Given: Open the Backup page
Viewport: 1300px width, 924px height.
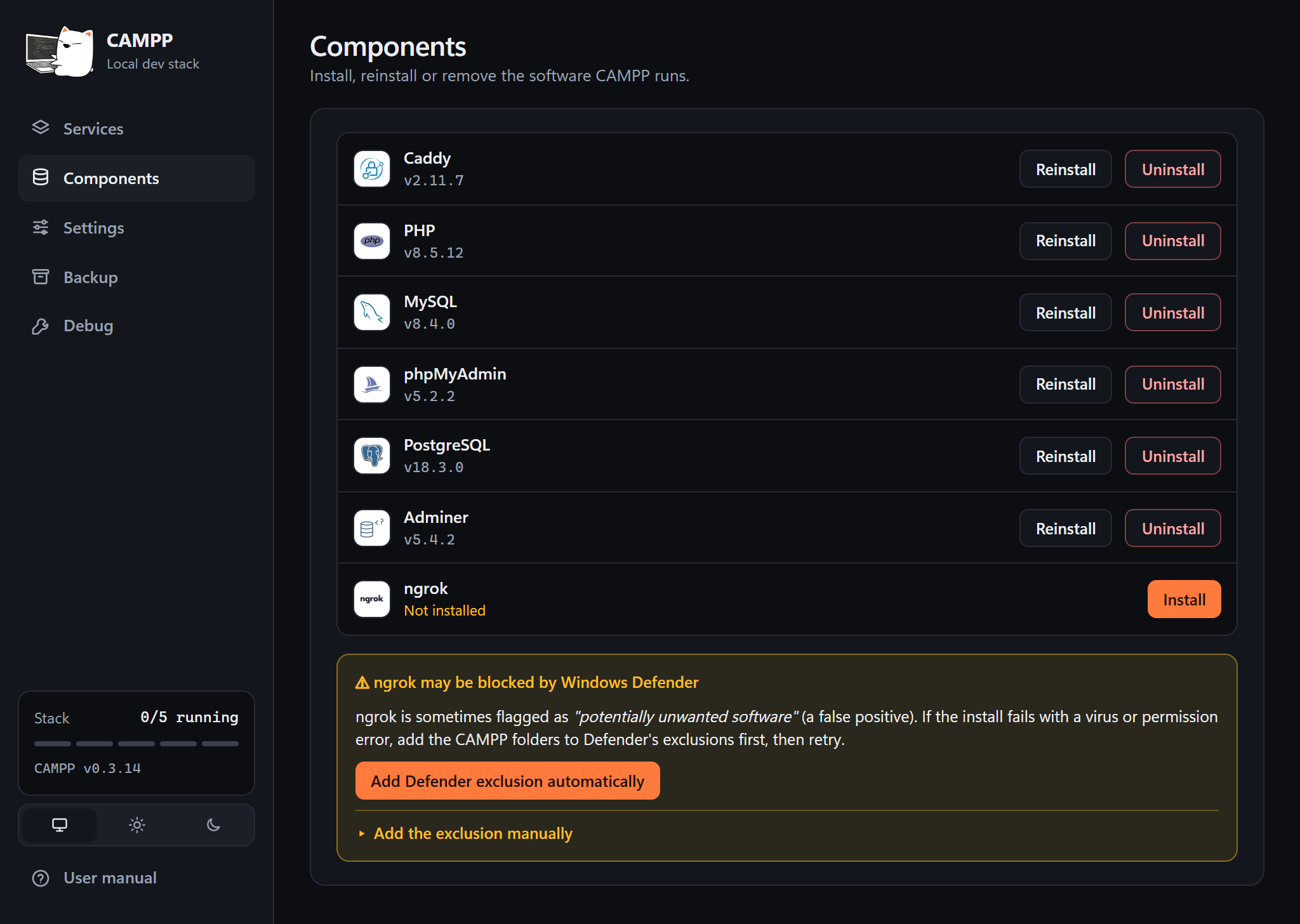Looking at the screenshot, I should (136, 277).
